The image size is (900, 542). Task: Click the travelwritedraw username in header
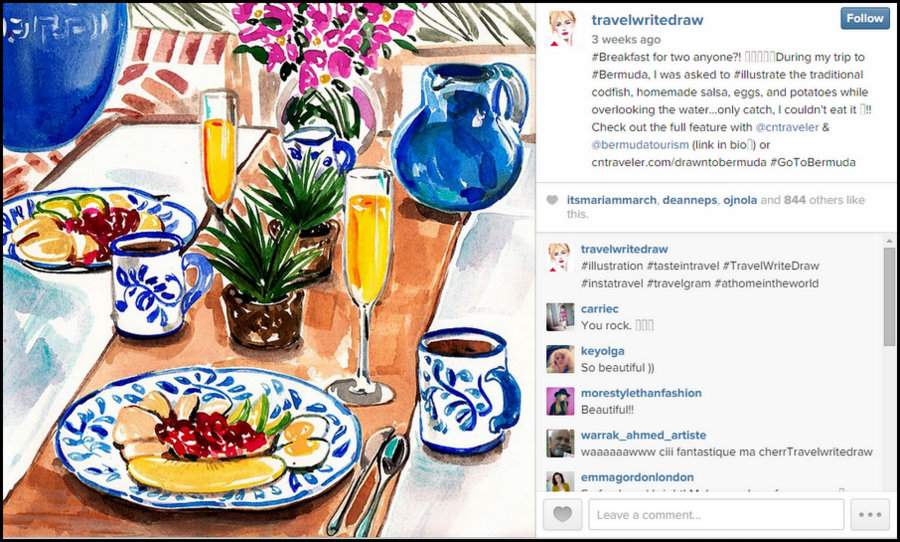coord(647,20)
